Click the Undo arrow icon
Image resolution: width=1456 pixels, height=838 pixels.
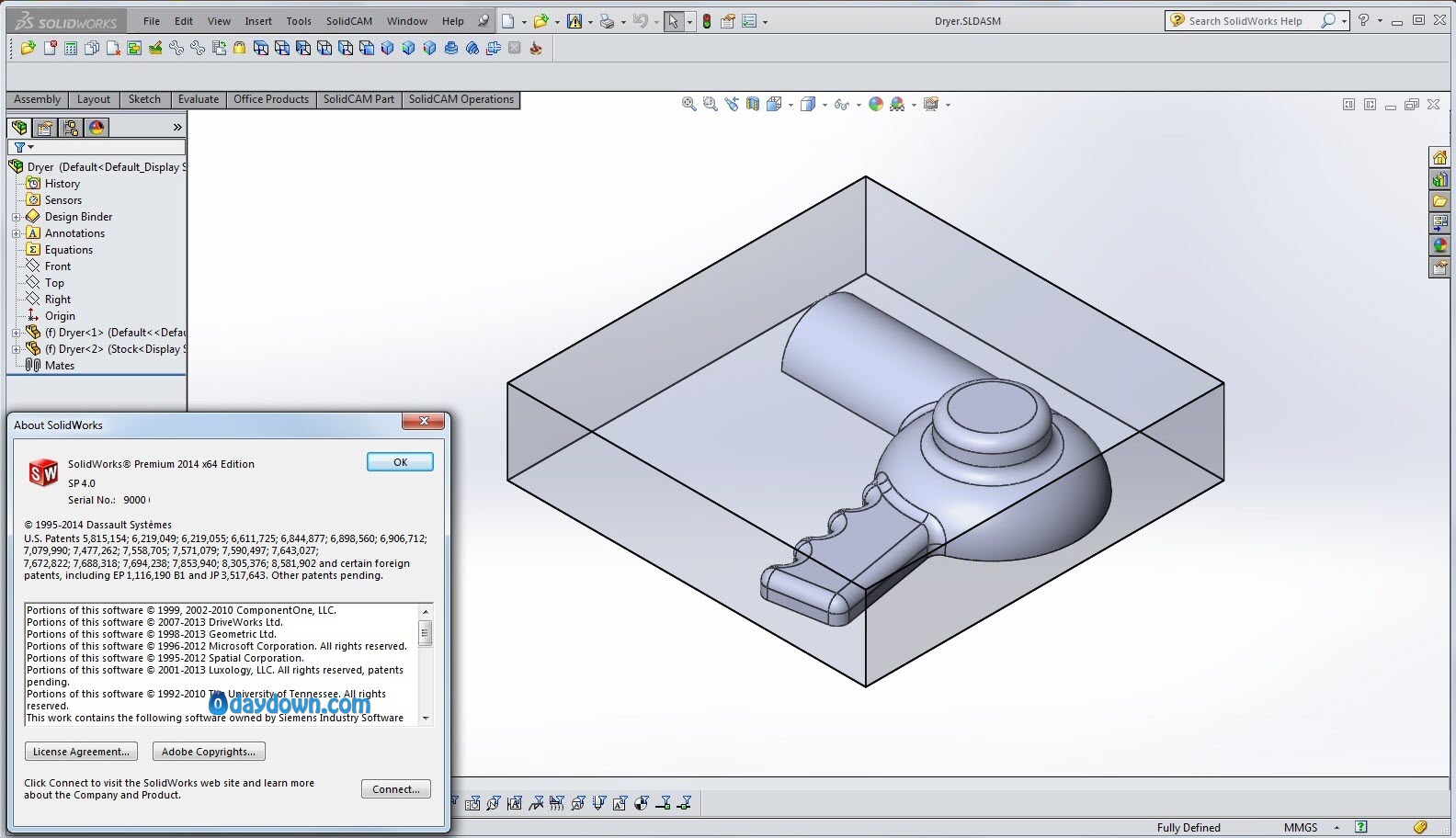640,21
